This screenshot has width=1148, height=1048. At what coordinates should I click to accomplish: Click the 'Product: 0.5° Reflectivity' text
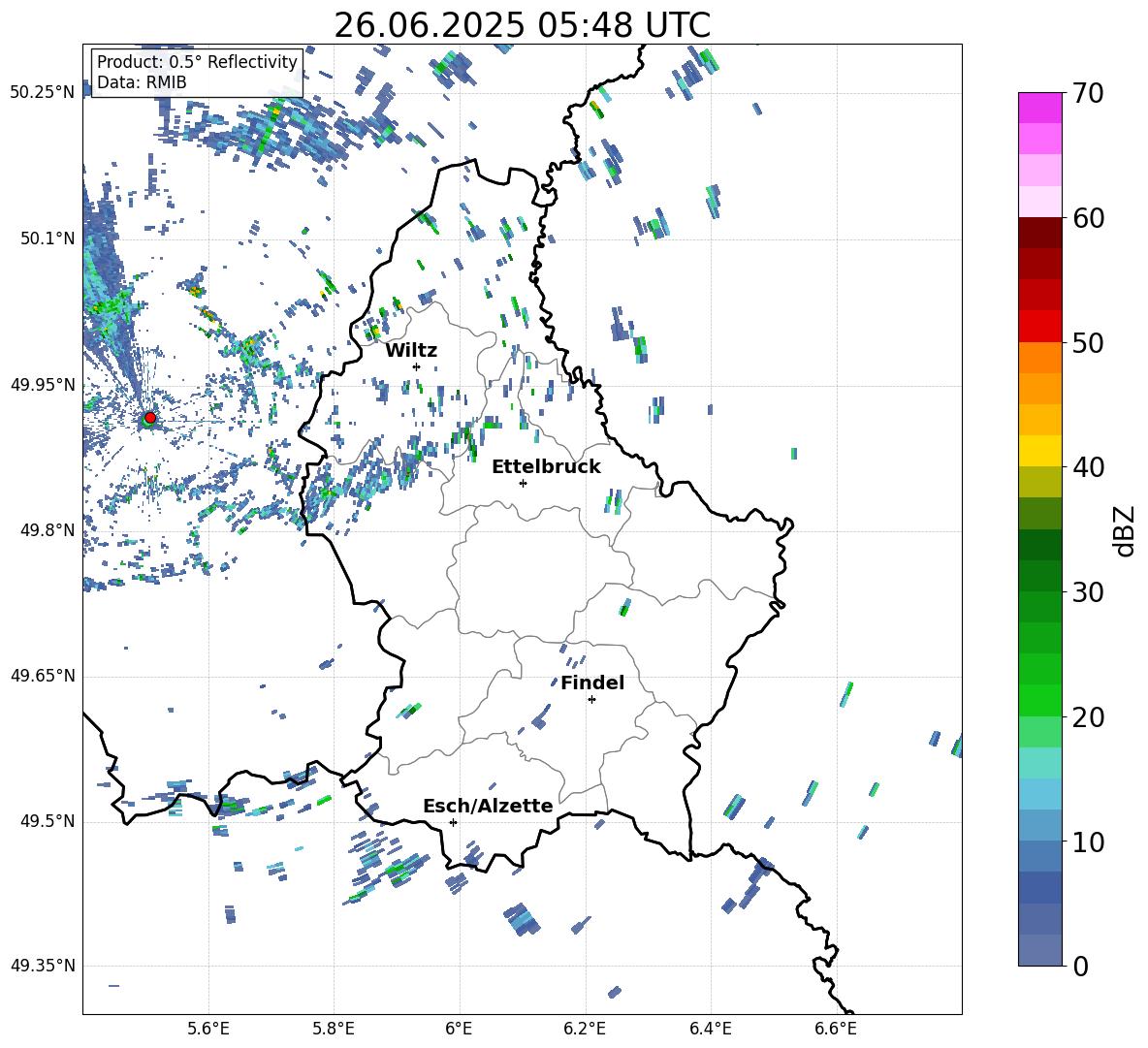197,61
